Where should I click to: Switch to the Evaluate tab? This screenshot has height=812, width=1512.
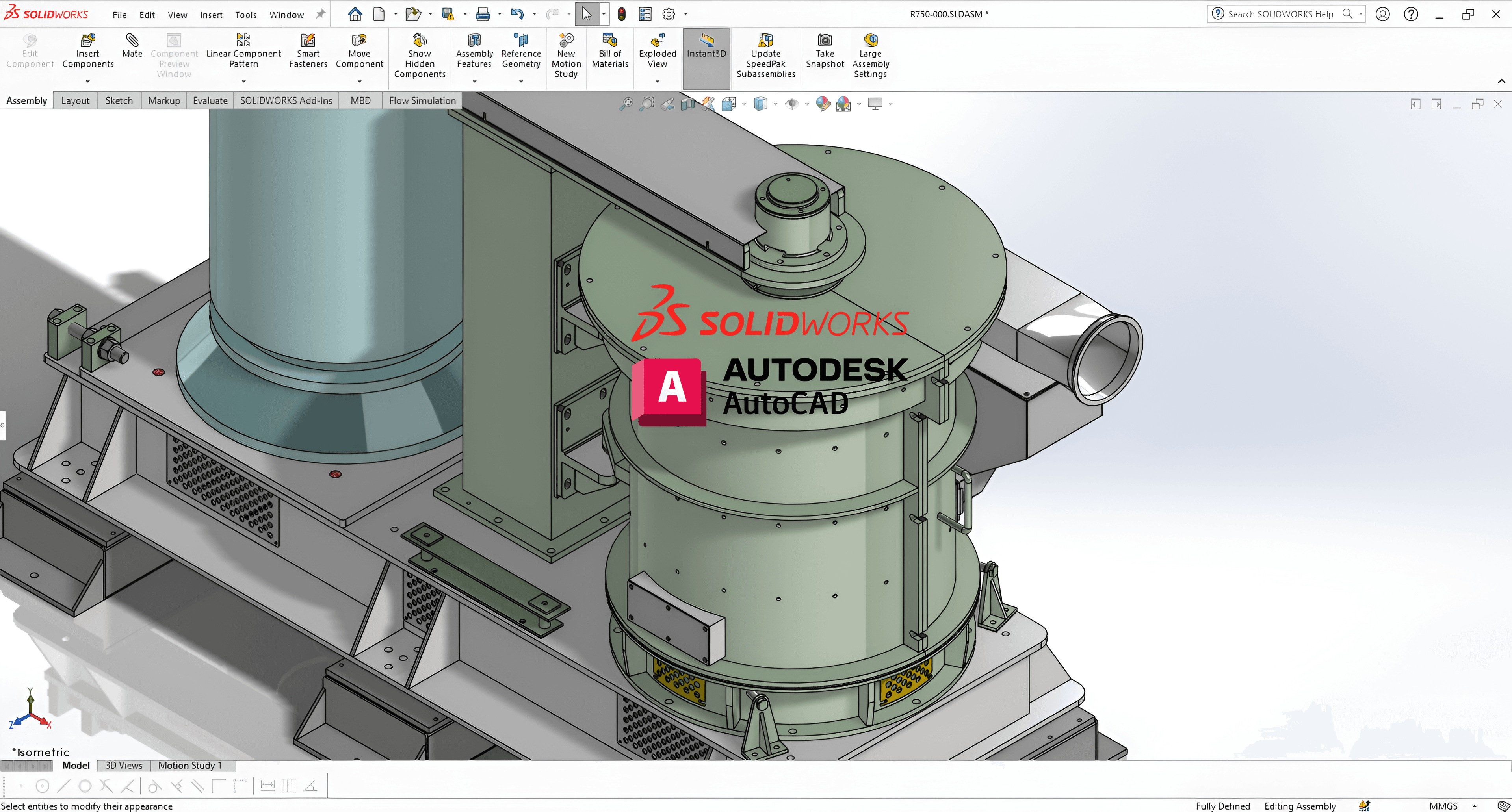pyautogui.click(x=210, y=100)
